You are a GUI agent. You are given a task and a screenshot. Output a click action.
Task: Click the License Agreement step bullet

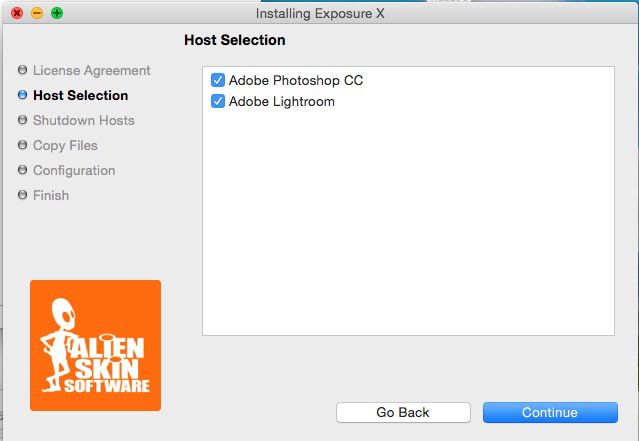coord(22,70)
